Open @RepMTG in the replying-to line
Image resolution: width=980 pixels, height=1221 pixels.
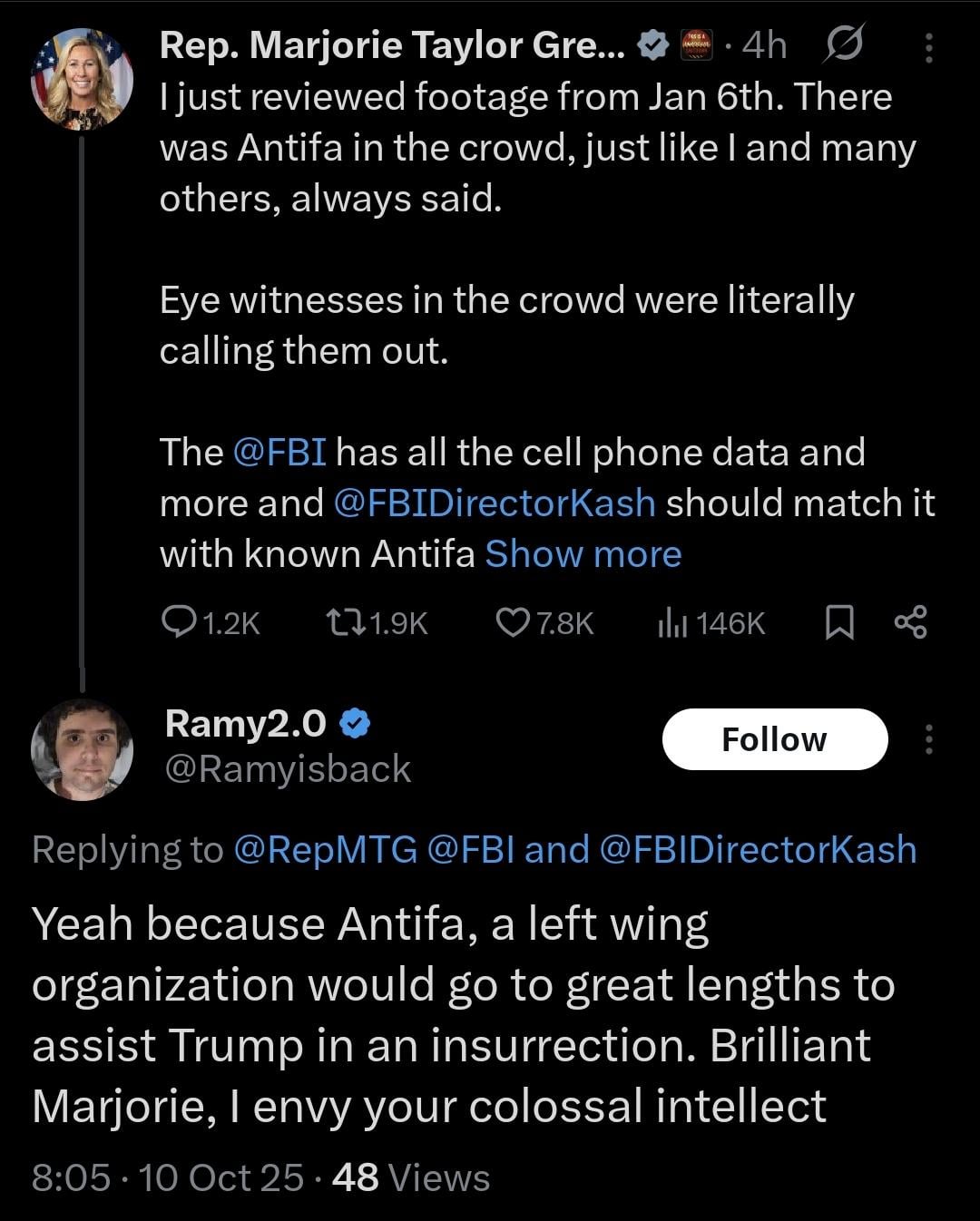pos(325,850)
